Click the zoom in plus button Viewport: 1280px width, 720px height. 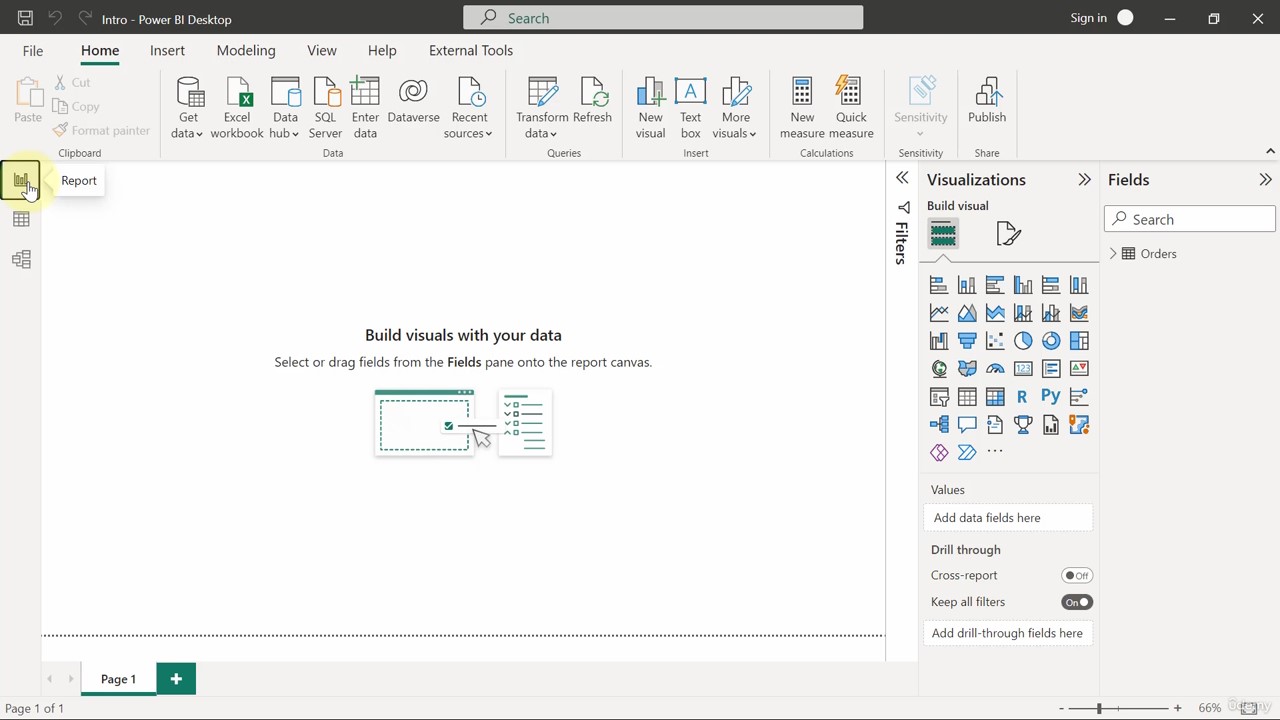click(1177, 708)
